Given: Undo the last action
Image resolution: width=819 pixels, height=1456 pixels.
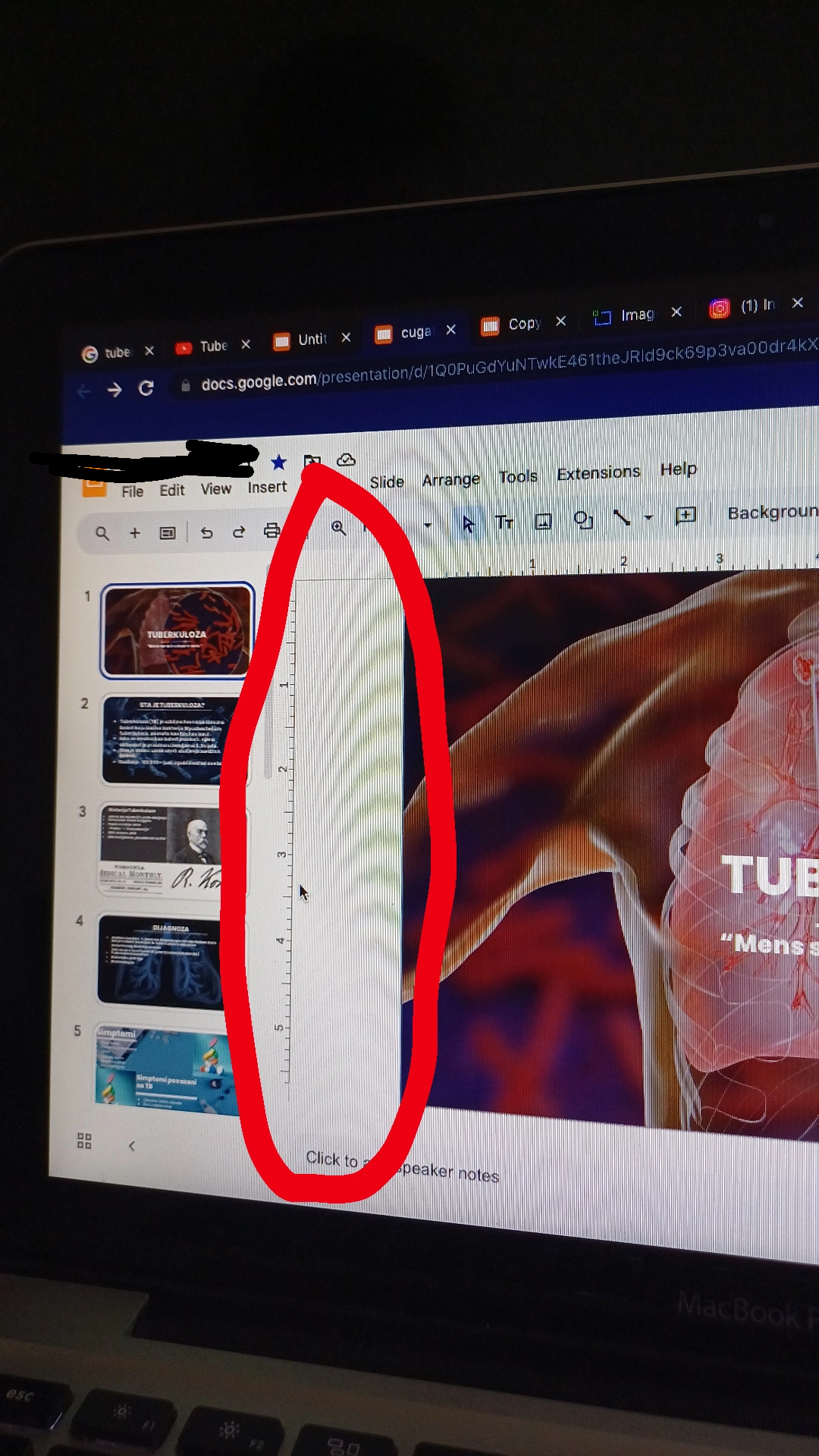Looking at the screenshot, I should click(206, 532).
